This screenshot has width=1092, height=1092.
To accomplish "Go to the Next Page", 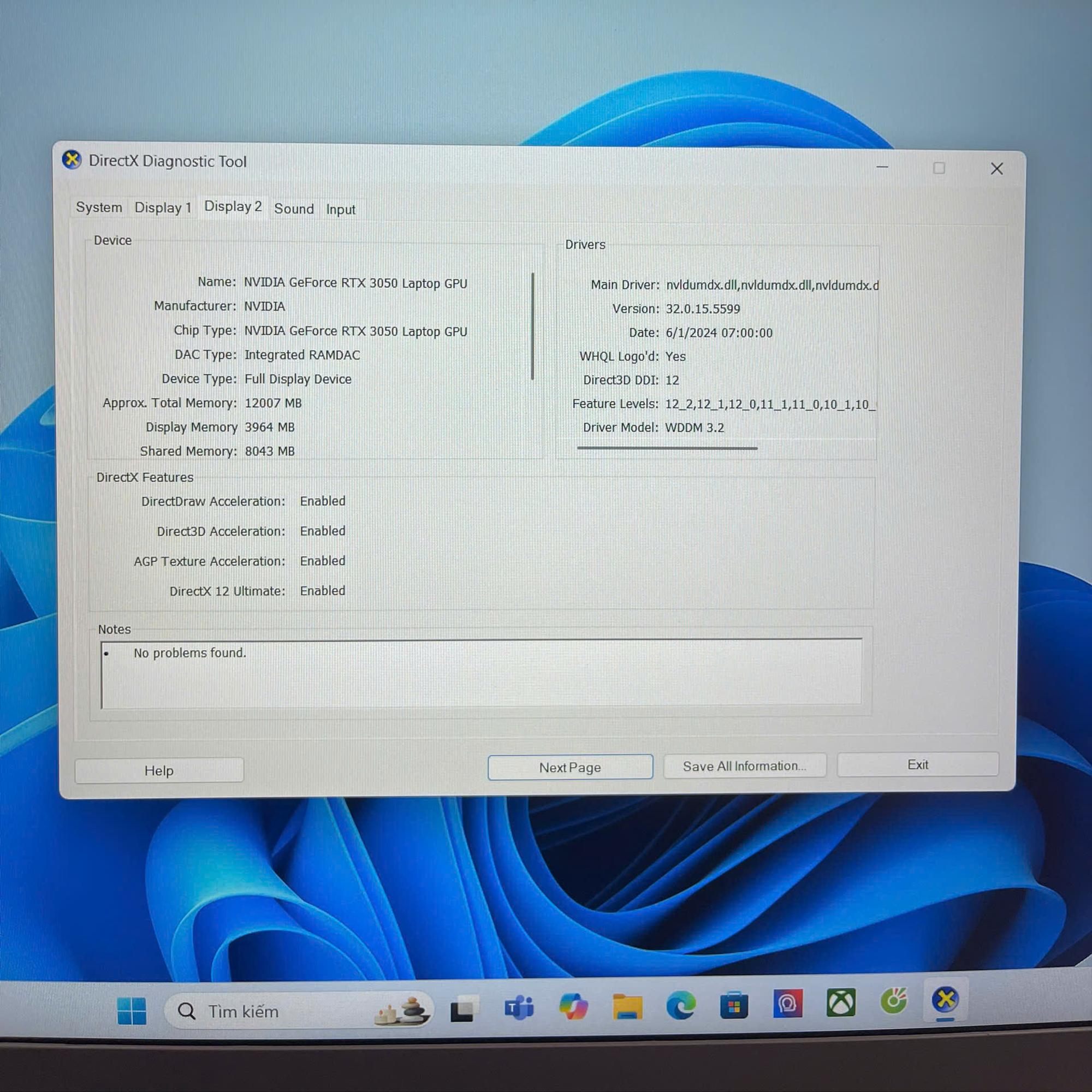I will click(569, 768).
